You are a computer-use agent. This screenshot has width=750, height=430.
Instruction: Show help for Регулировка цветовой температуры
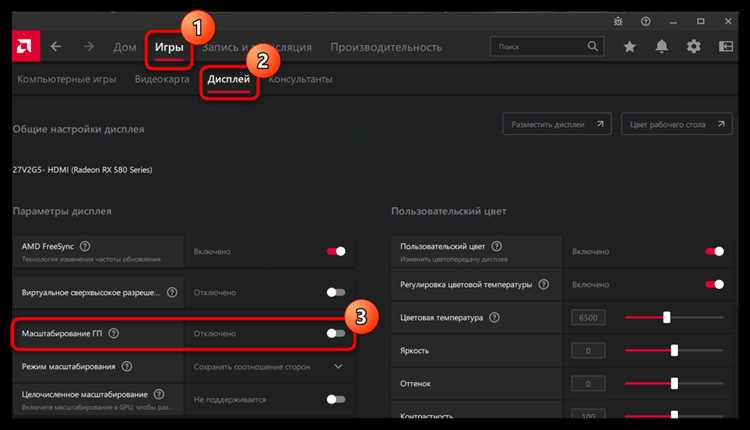[x=544, y=285]
